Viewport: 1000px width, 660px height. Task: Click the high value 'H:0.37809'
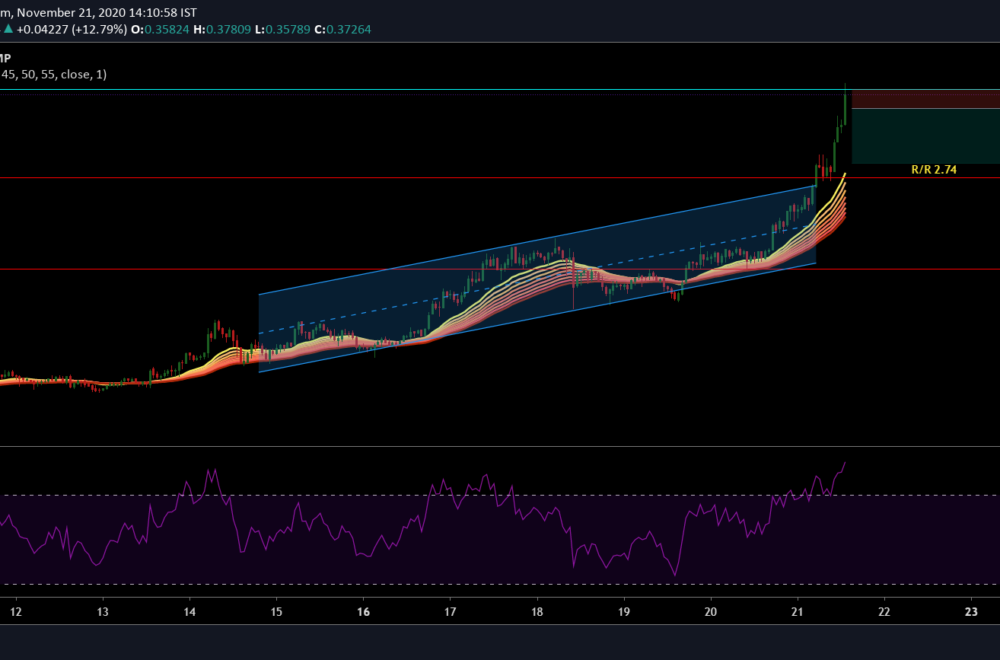click(222, 29)
